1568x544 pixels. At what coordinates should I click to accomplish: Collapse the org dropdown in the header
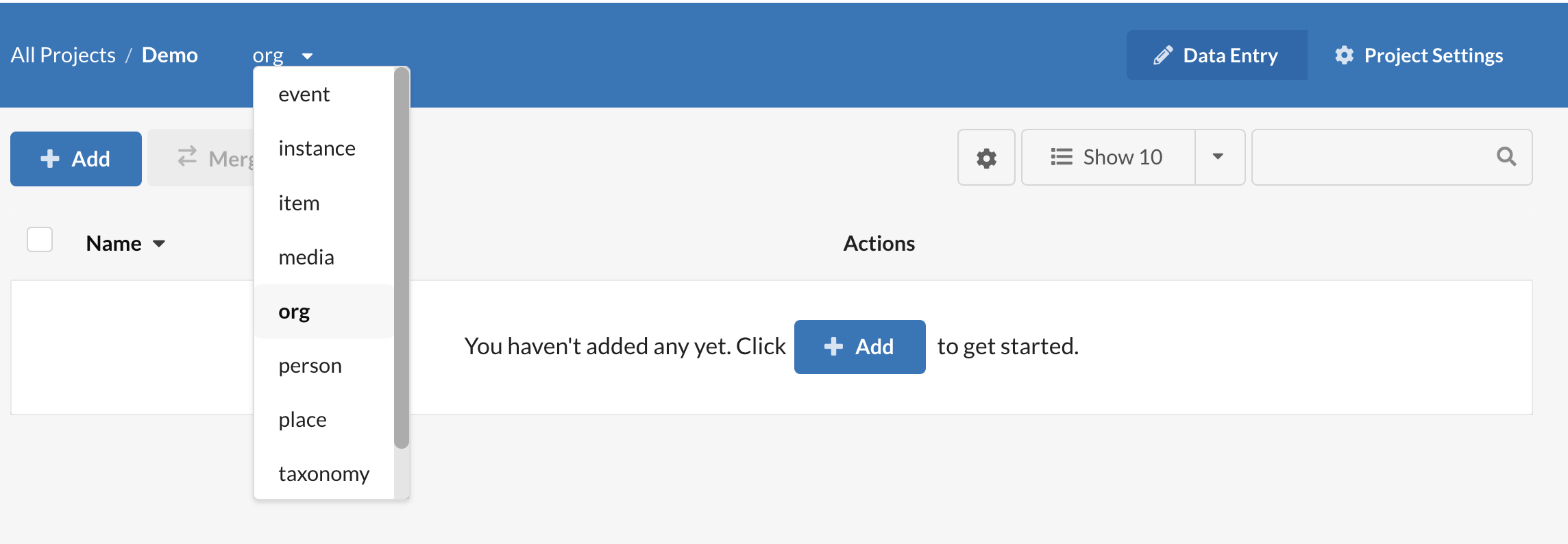click(x=282, y=55)
